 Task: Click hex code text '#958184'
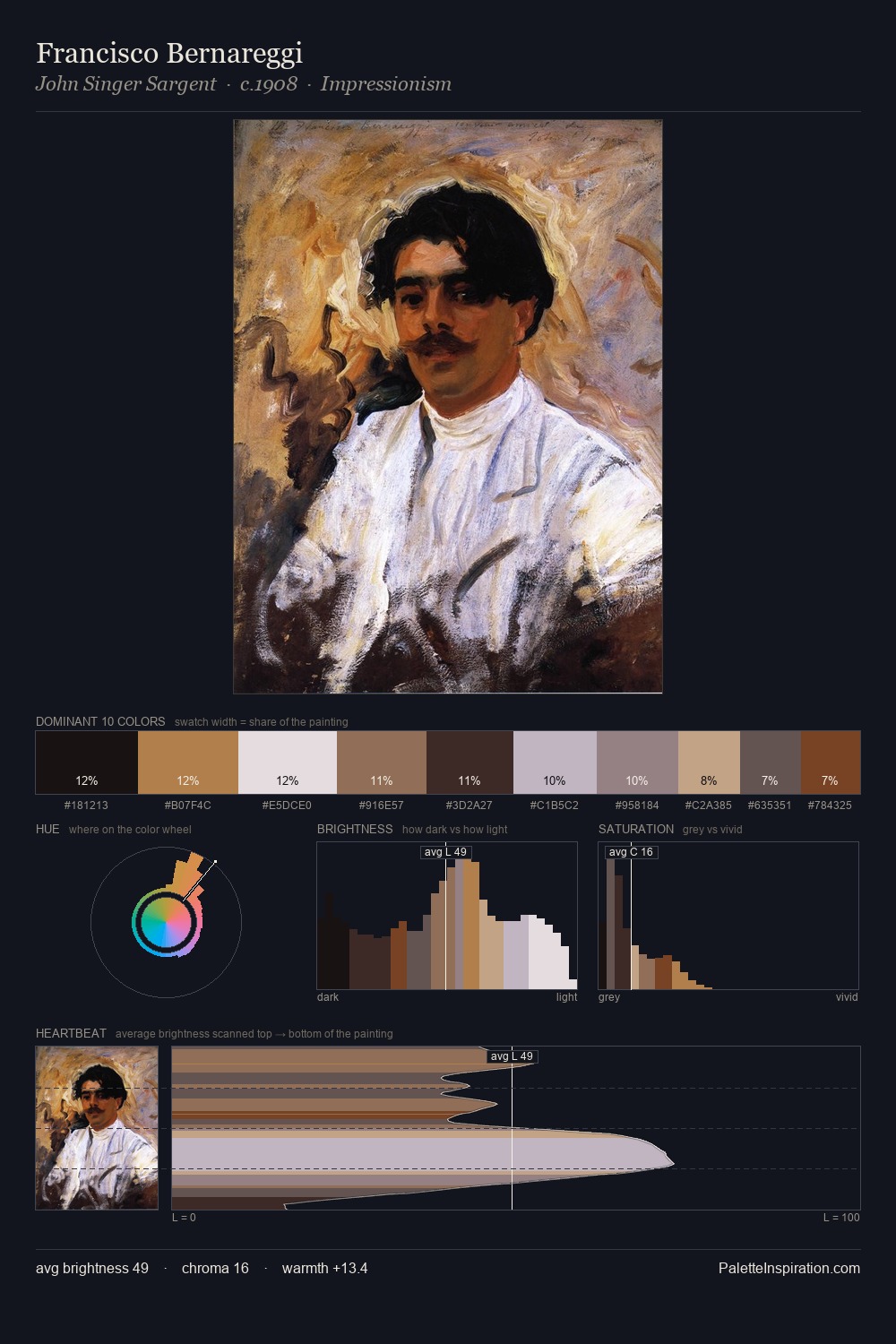pyautogui.click(x=637, y=805)
